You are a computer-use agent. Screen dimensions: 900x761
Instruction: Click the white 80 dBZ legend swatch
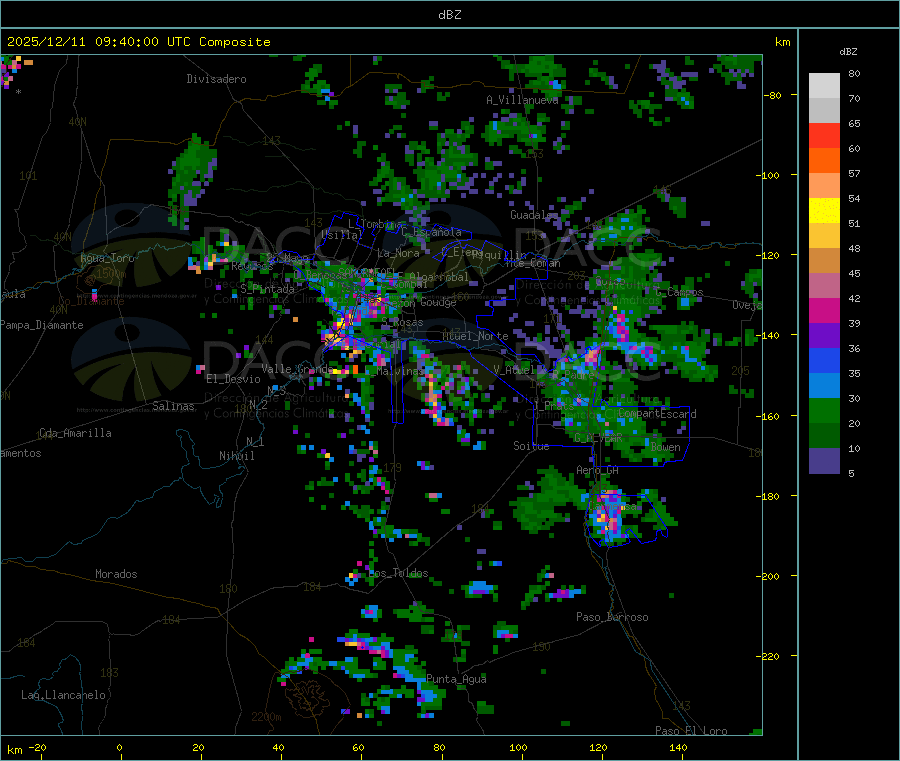pos(824,86)
